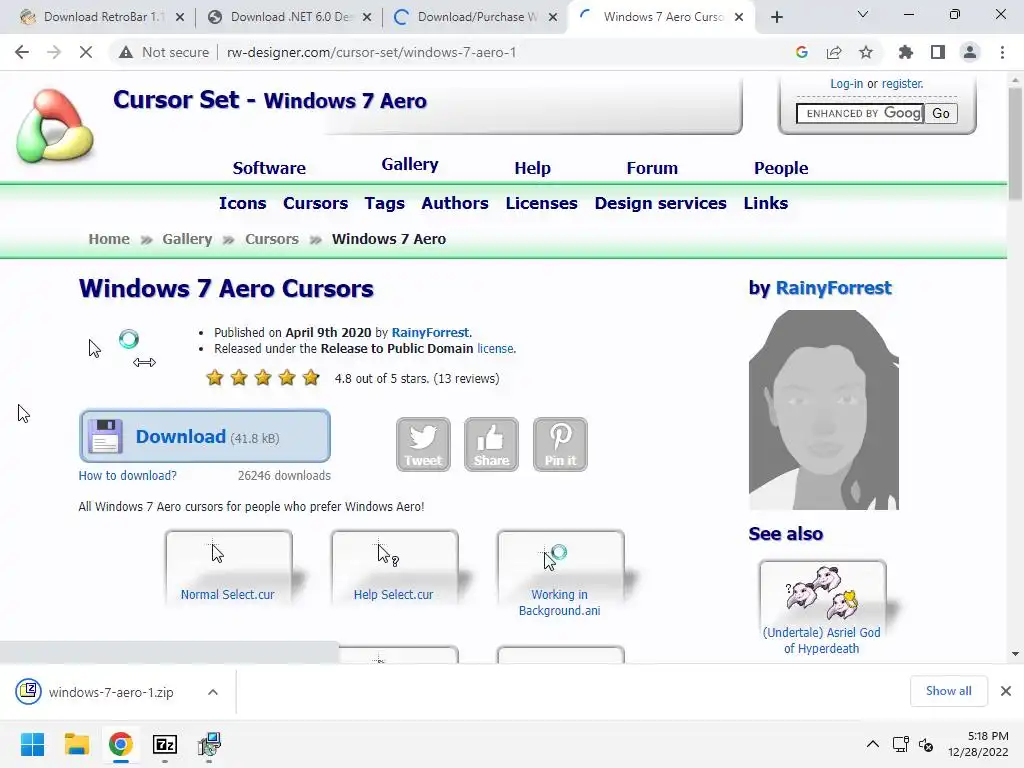This screenshot has height=768, width=1024.
Task: Share this page via share icon
Action: (x=834, y=52)
